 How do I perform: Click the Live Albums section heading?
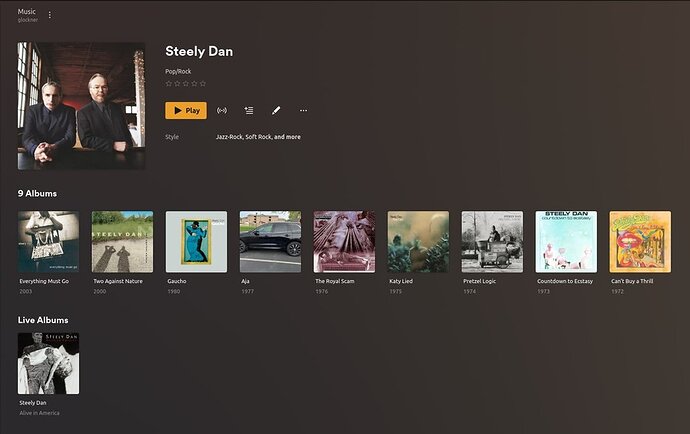click(43, 320)
